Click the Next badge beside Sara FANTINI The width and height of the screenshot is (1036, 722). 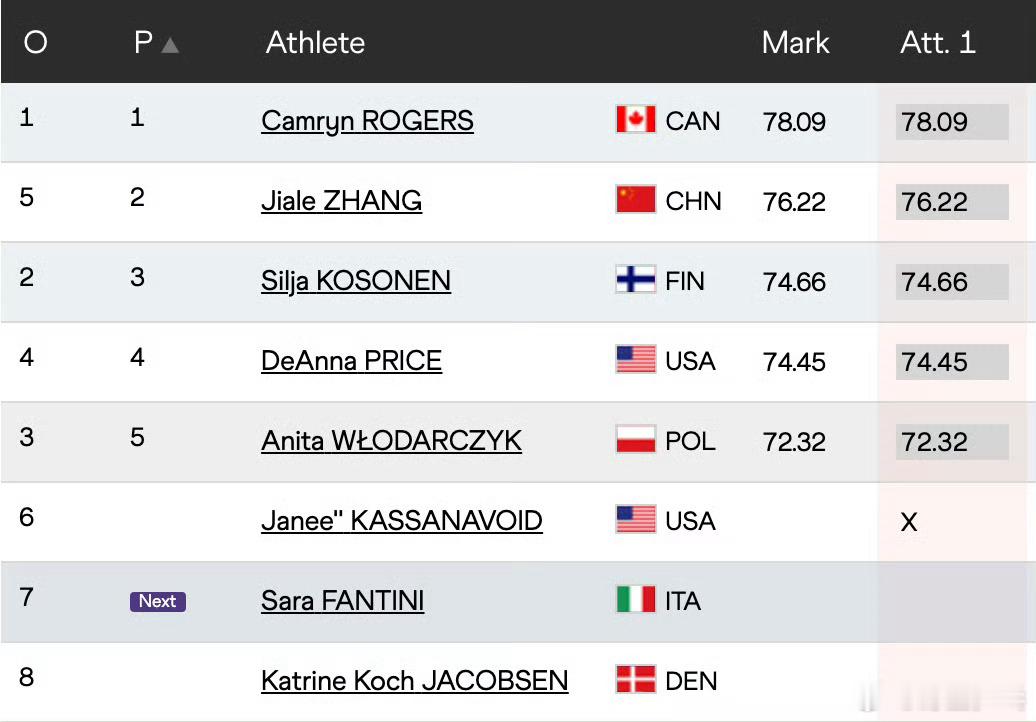point(158,601)
